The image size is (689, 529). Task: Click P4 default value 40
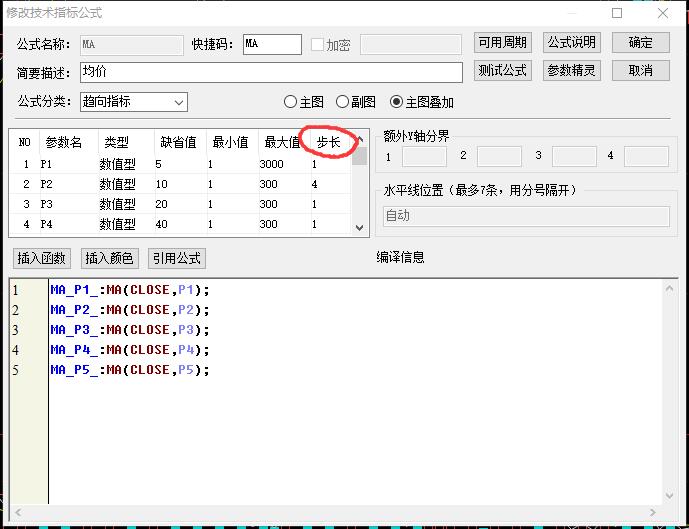(x=162, y=225)
